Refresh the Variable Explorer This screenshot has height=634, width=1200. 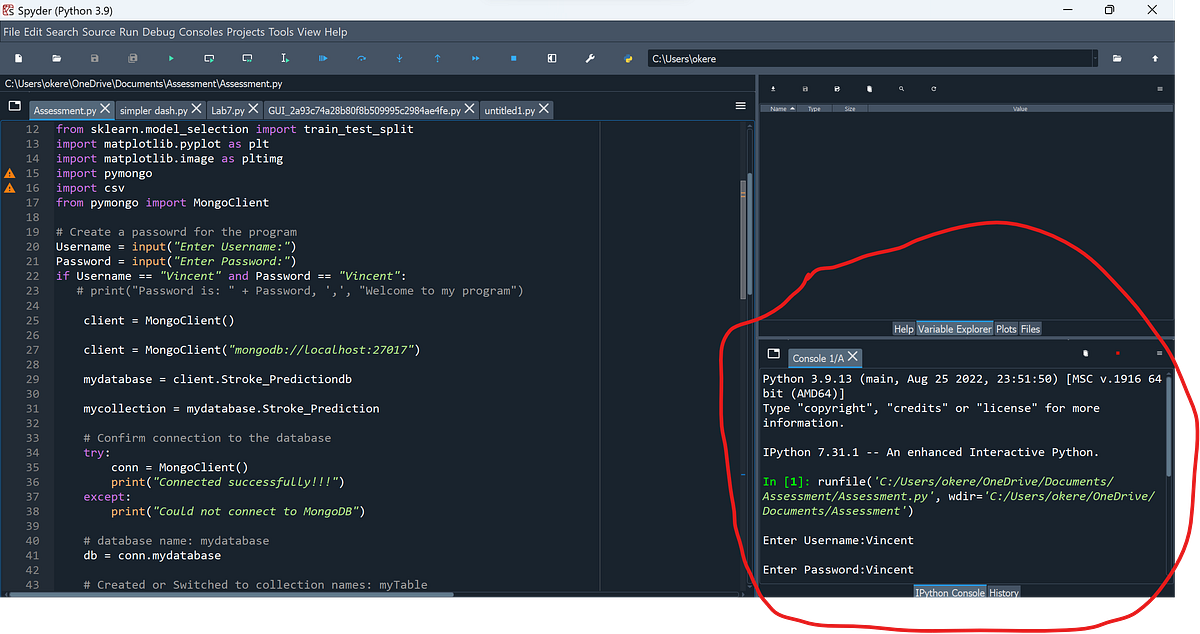933,89
